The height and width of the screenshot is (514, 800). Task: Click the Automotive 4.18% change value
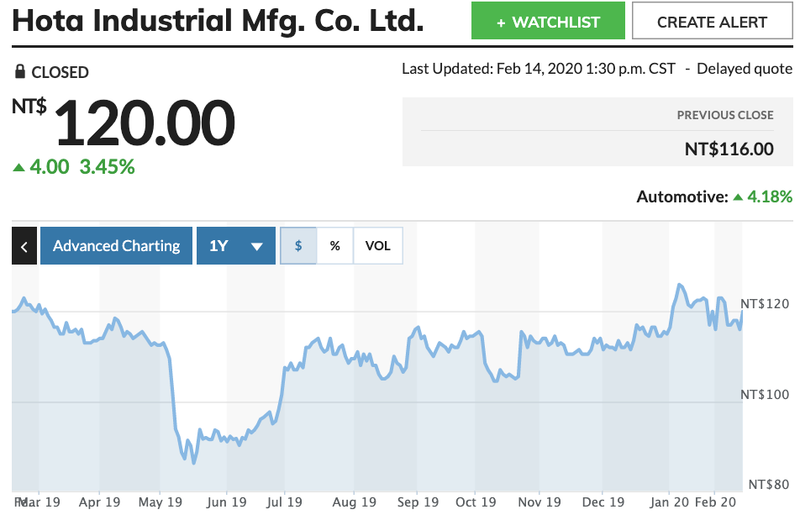click(x=769, y=197)
